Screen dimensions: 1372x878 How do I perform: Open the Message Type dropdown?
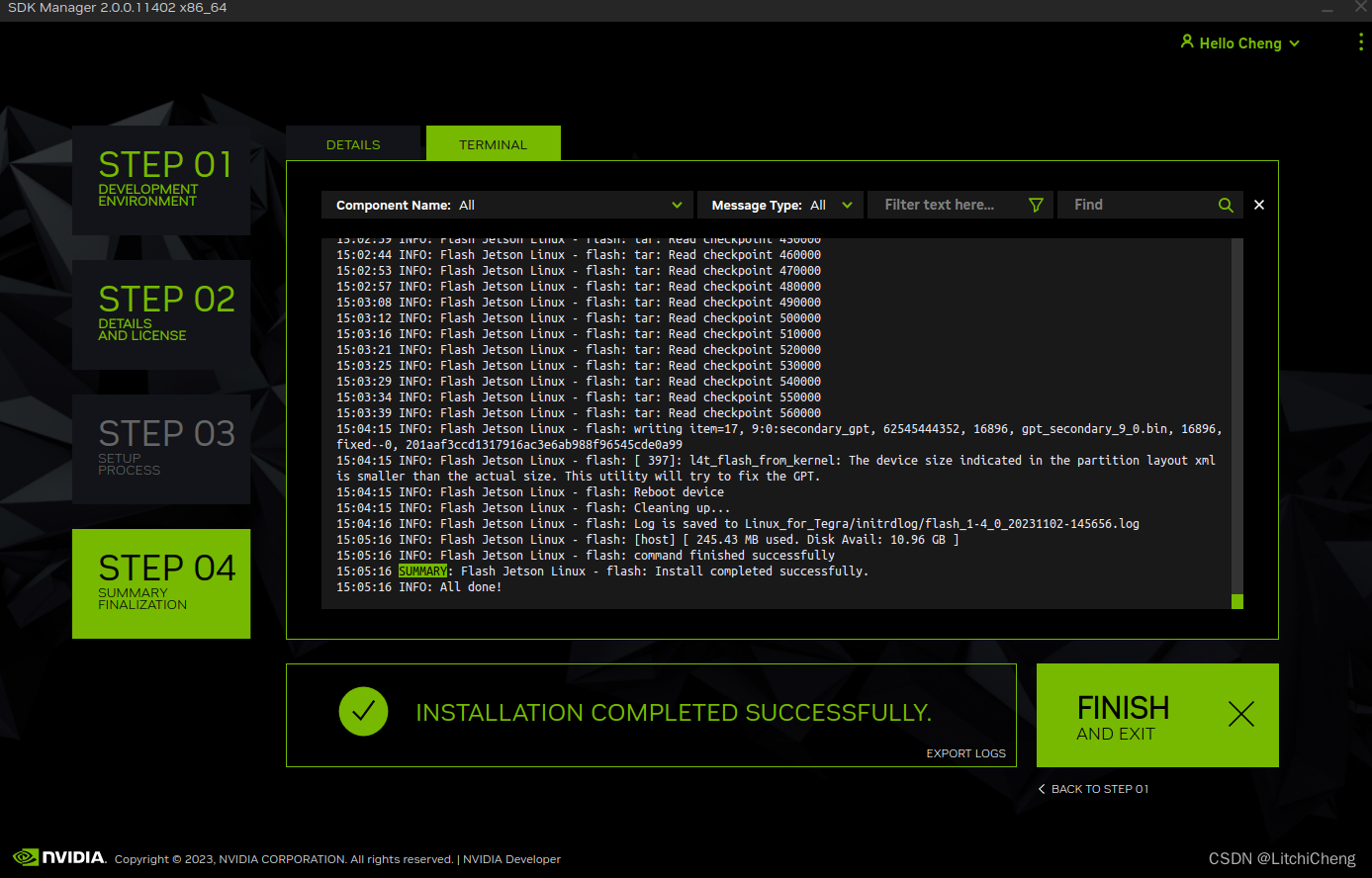pyautogui.click(x=847, y=205)
